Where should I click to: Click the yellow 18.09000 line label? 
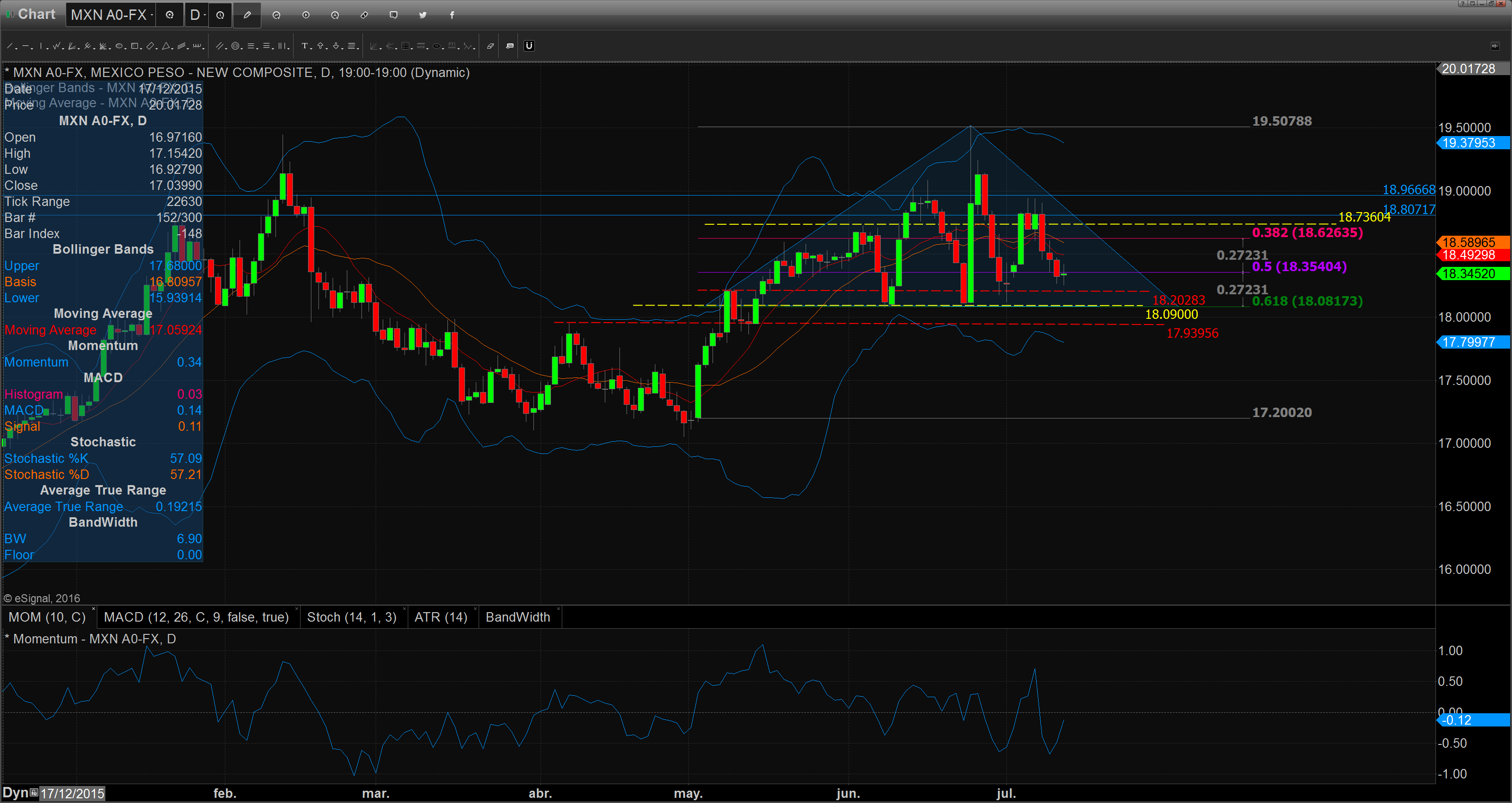tap(1172, 315)
